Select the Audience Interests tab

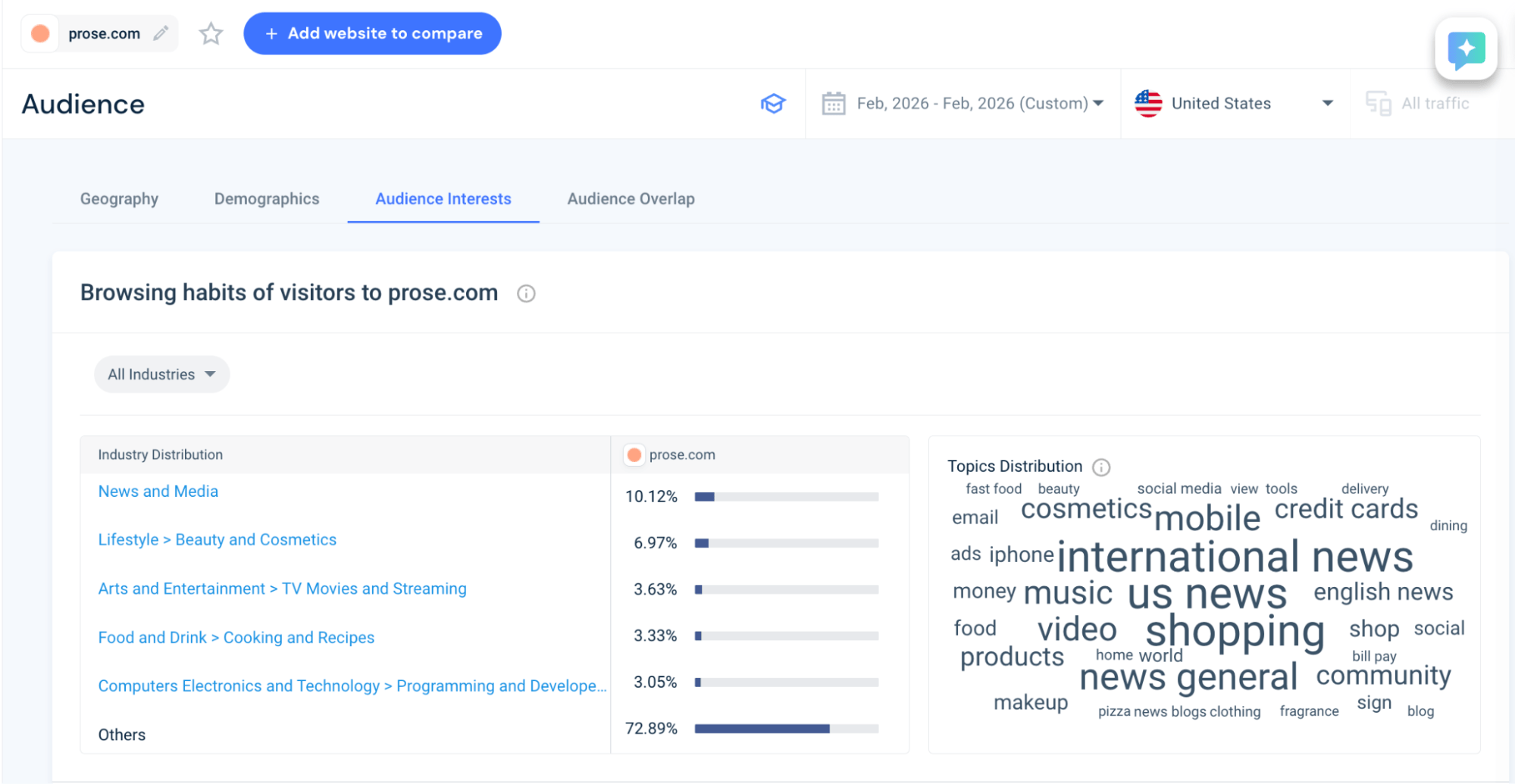443,198
